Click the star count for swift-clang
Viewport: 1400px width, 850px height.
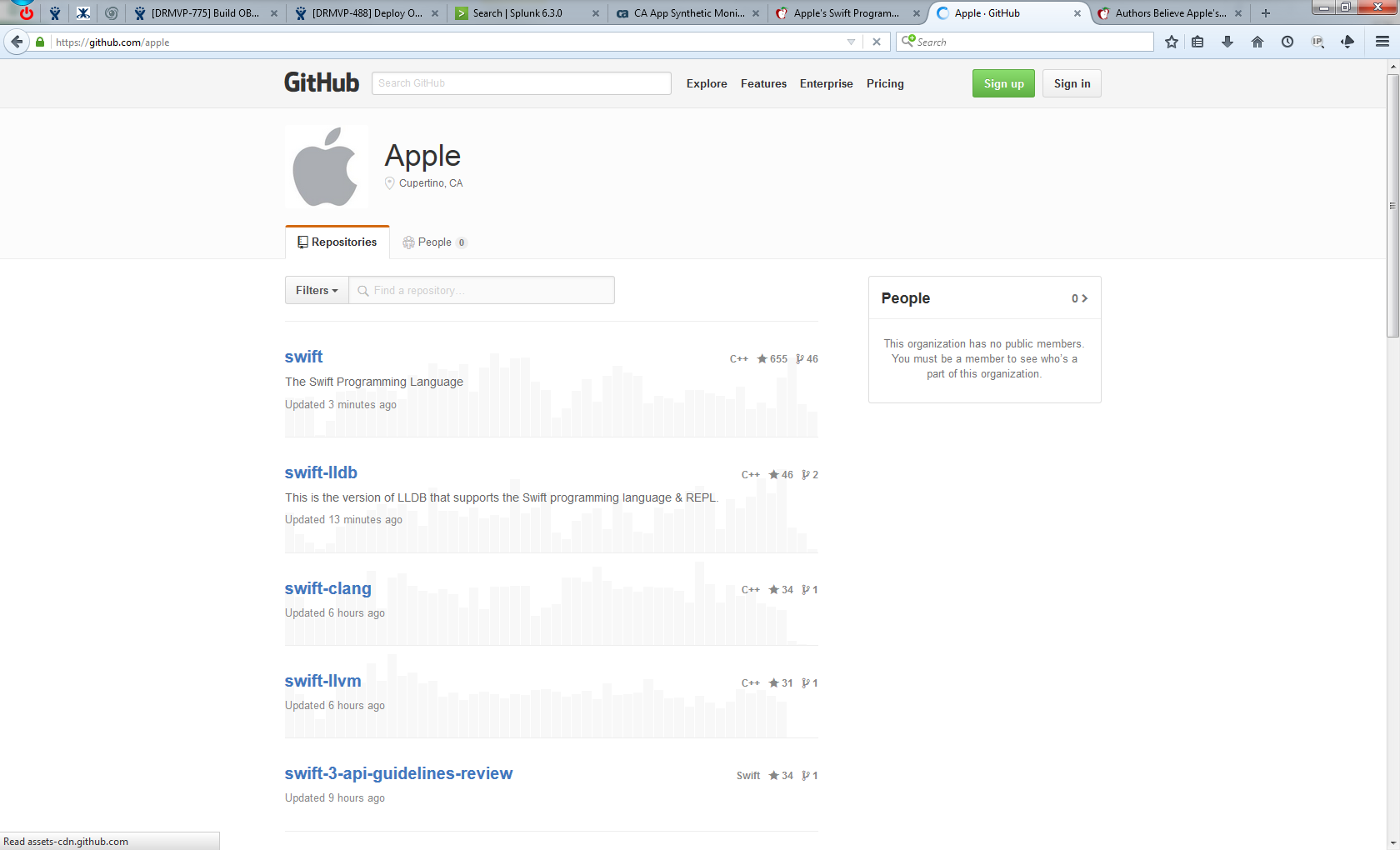[781, 590]
